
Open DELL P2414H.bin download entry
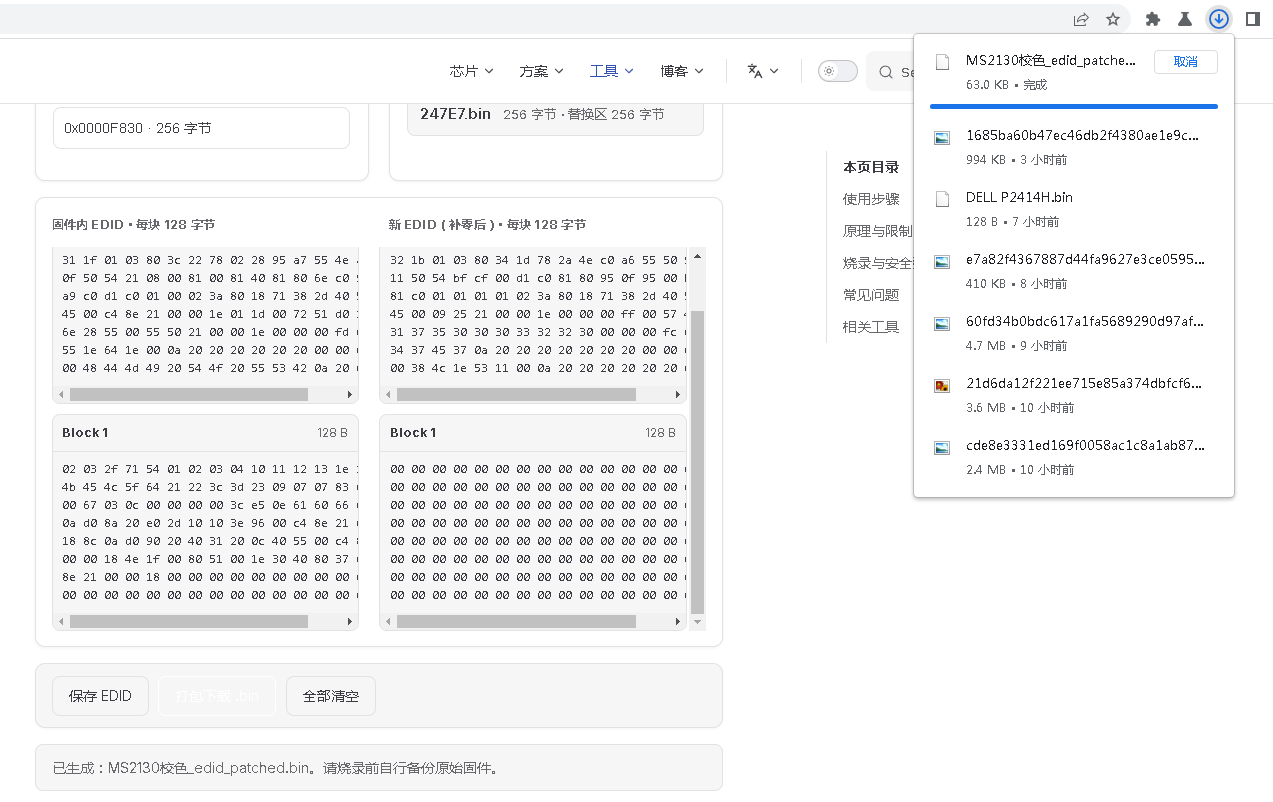1019,198
